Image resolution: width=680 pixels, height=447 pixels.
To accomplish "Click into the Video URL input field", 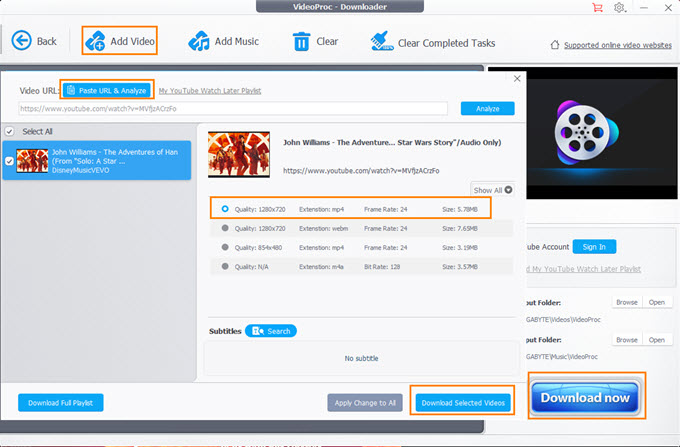I will click(x=233, y=108).
